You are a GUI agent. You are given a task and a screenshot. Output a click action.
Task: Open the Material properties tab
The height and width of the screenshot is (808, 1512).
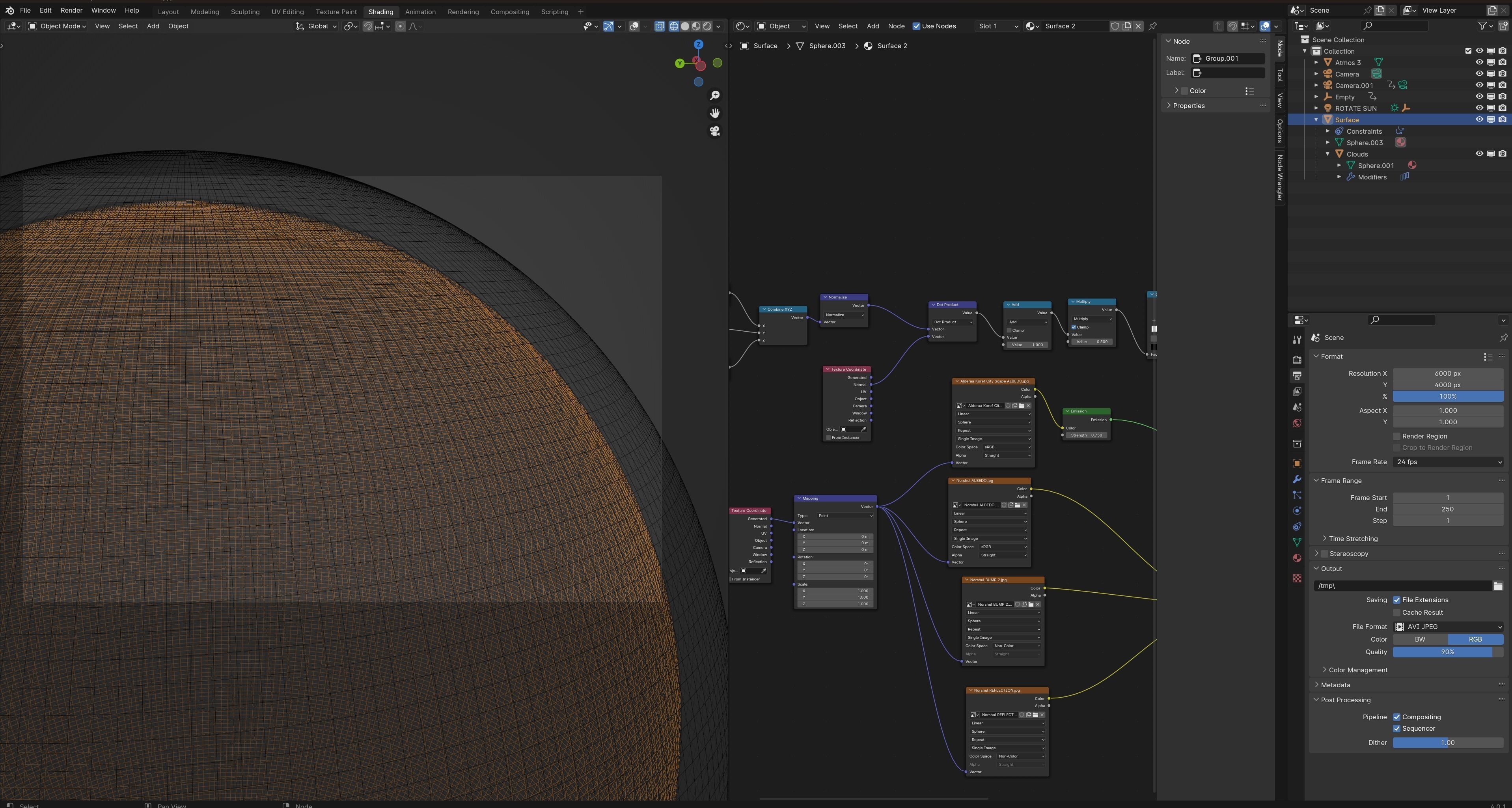click(x=1297, y=558)
